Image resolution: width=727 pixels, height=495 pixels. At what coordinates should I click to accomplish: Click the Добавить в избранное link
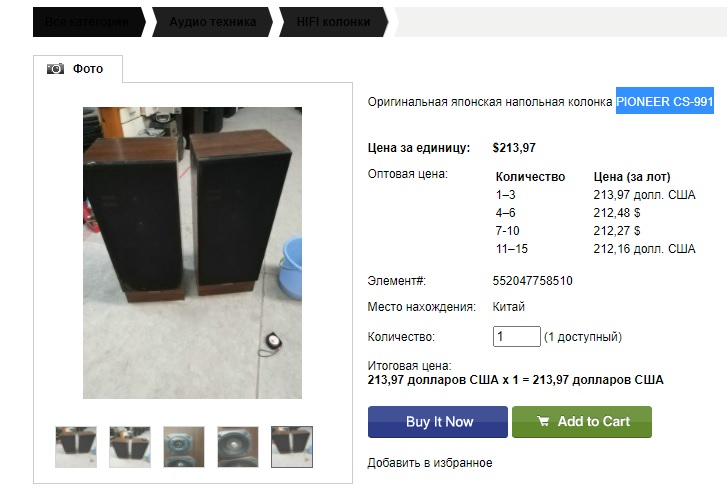430,463
